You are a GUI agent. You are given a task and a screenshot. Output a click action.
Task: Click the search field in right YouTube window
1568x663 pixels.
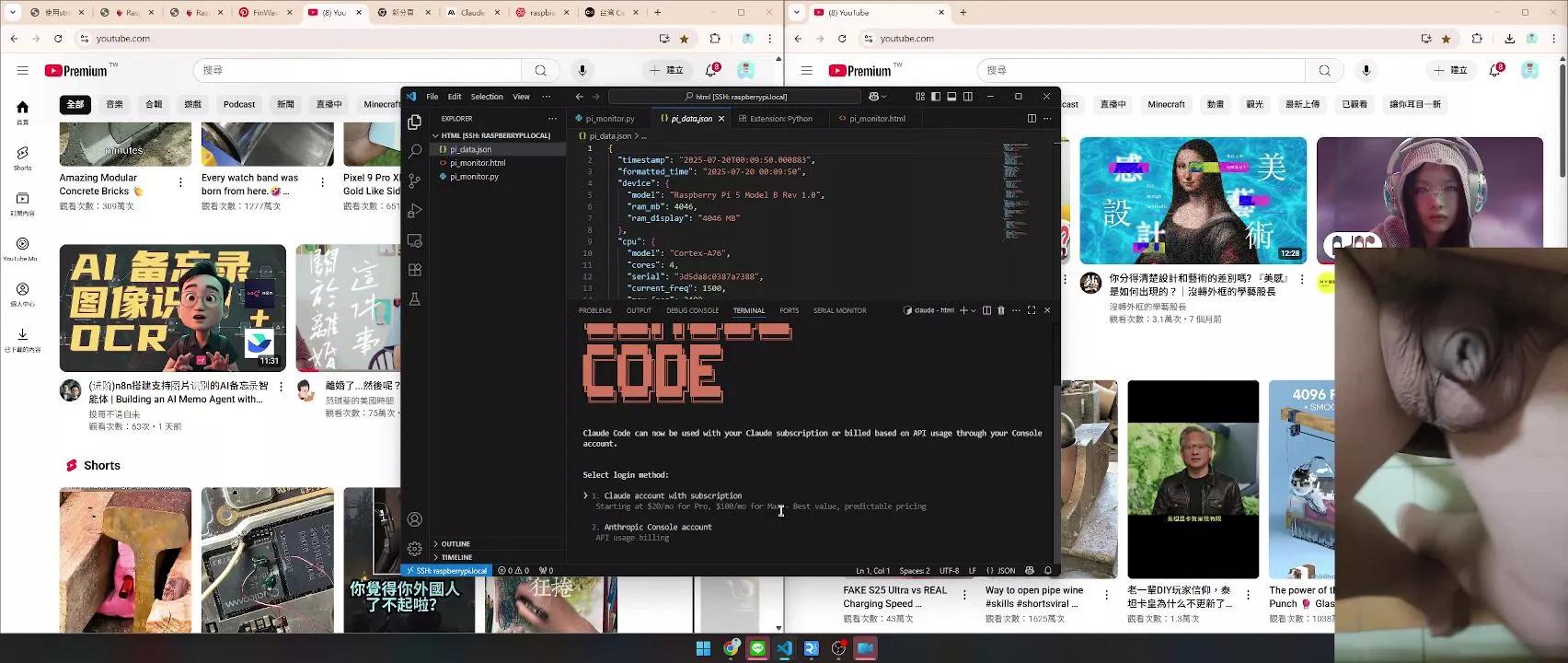1141,70
